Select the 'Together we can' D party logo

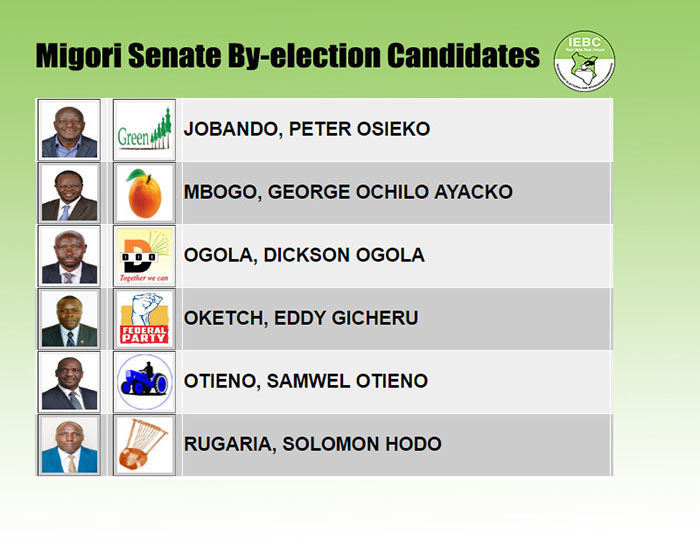coord(144,256)
